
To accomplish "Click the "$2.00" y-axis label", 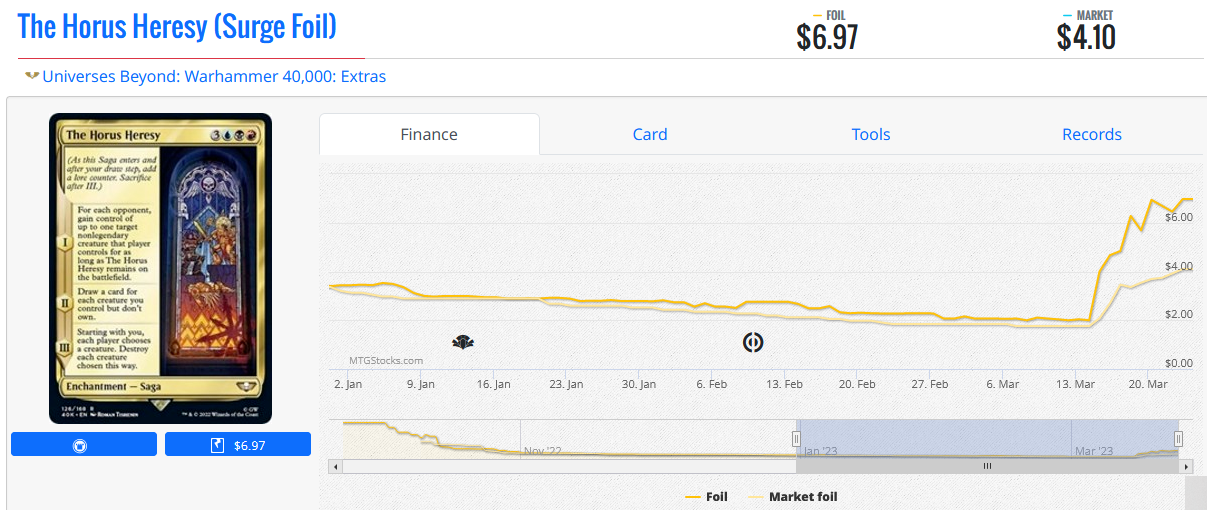I will coord(1178,314).
